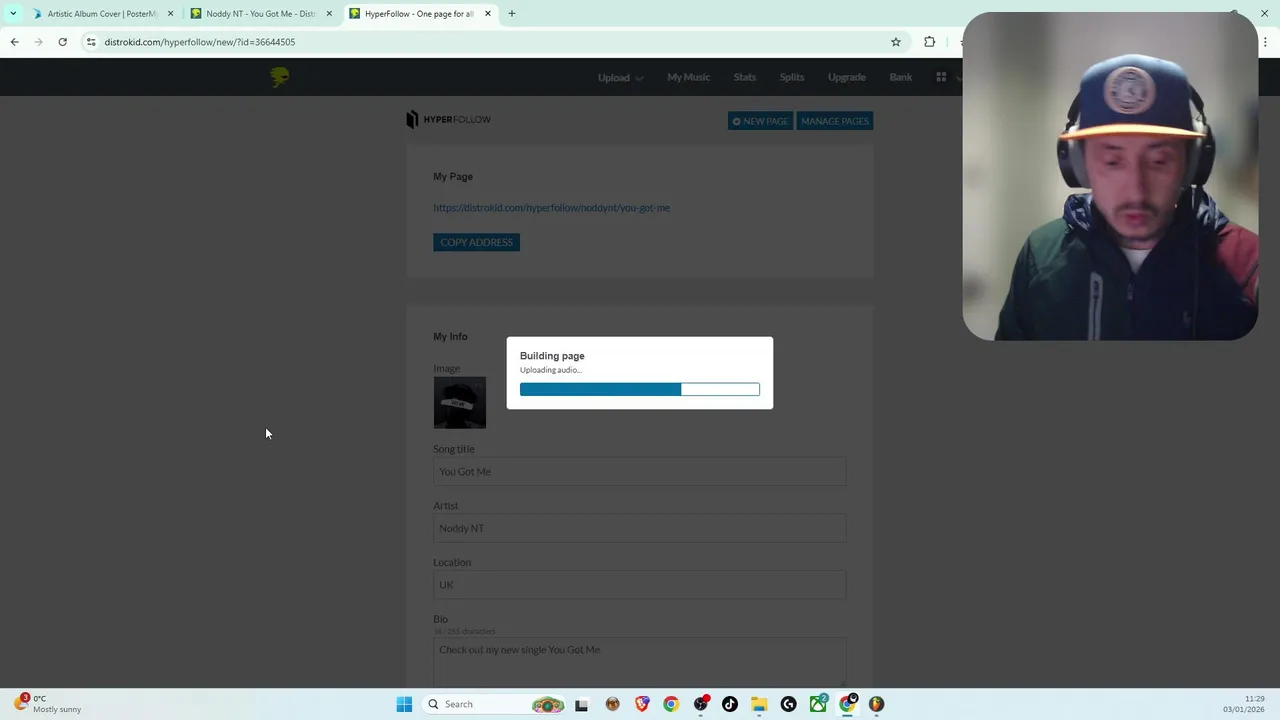Image resolution: width=1280 pixels, height=720 pixels.
Task: Open the Windows Start menu
Action: (x=404, y=704)
